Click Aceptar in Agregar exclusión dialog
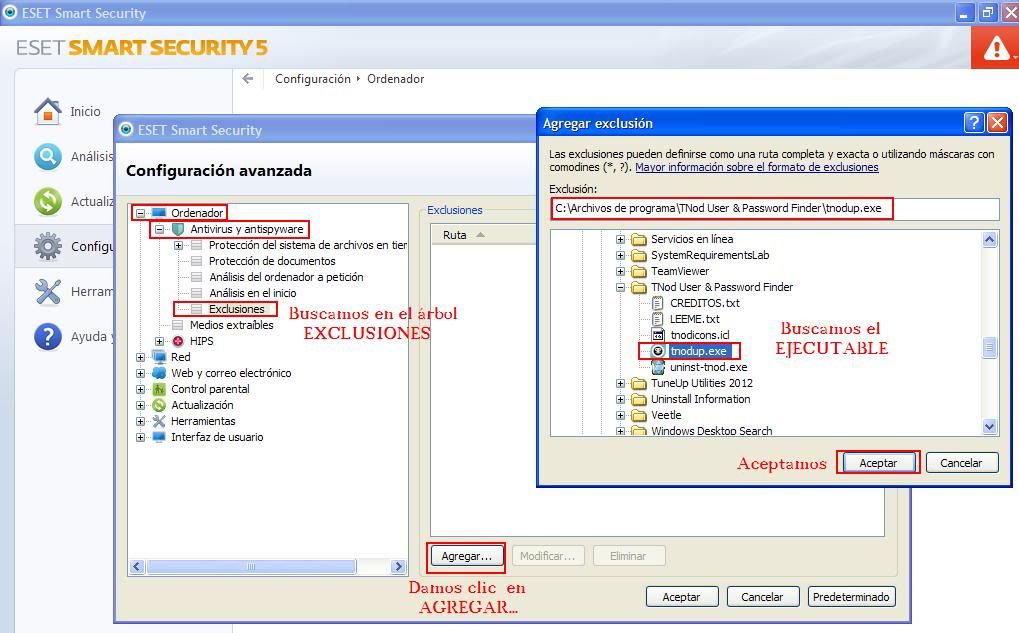Viewport: 1019px width, 633px height. click(x=878, y=463)
